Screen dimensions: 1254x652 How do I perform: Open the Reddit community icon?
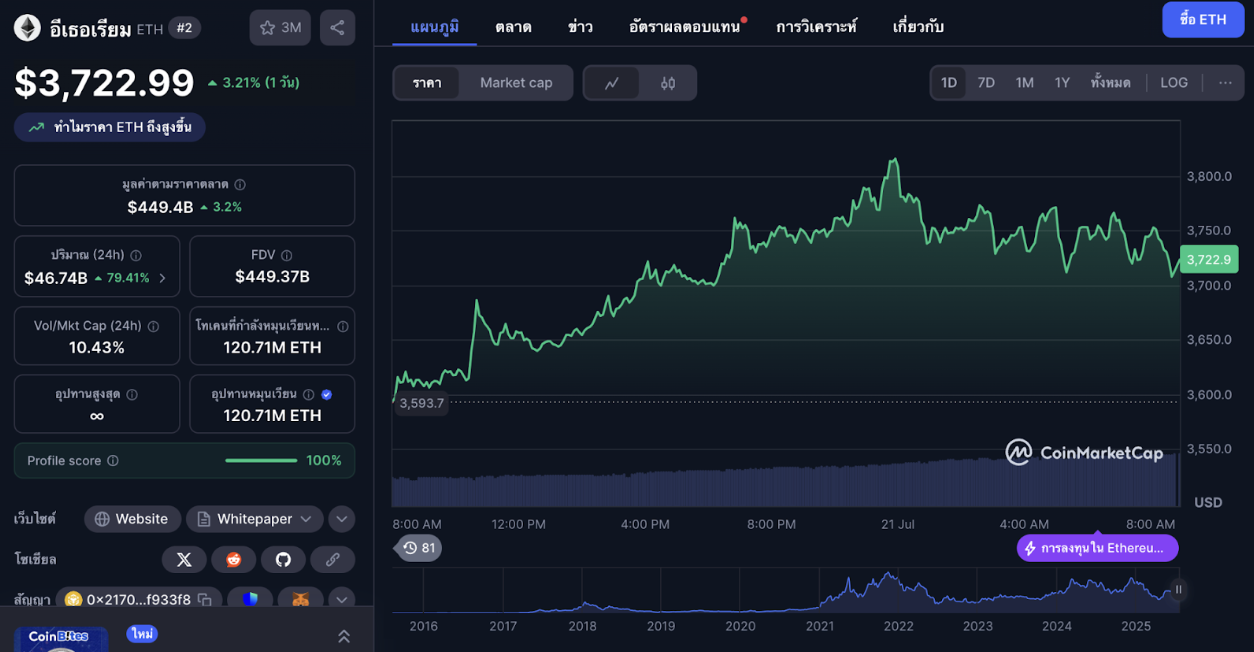[233, 560]
